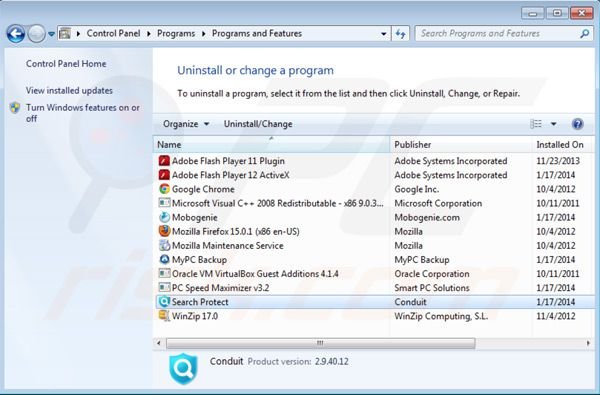The height and width of the screenshot is (395, 600).
Task: Click the large Search Protect shield details icon
Action: [183, 369]
